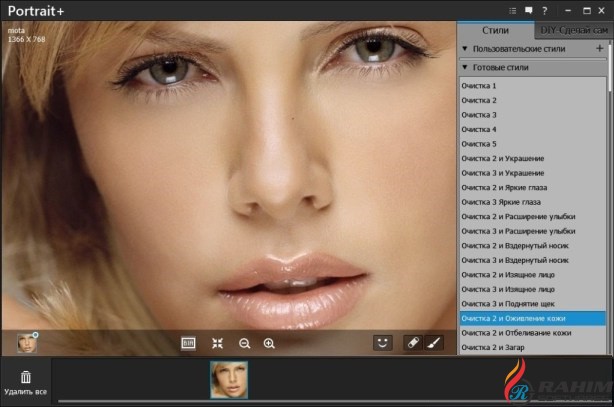Zoom out with the minus magnifier
Screen dimensions: 614x407
point(244,343)
